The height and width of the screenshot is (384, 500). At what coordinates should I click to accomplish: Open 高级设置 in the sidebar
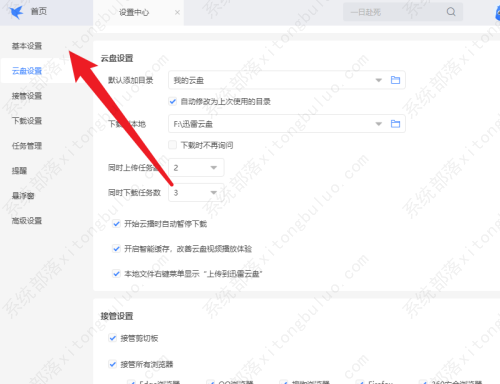(27, 221)
